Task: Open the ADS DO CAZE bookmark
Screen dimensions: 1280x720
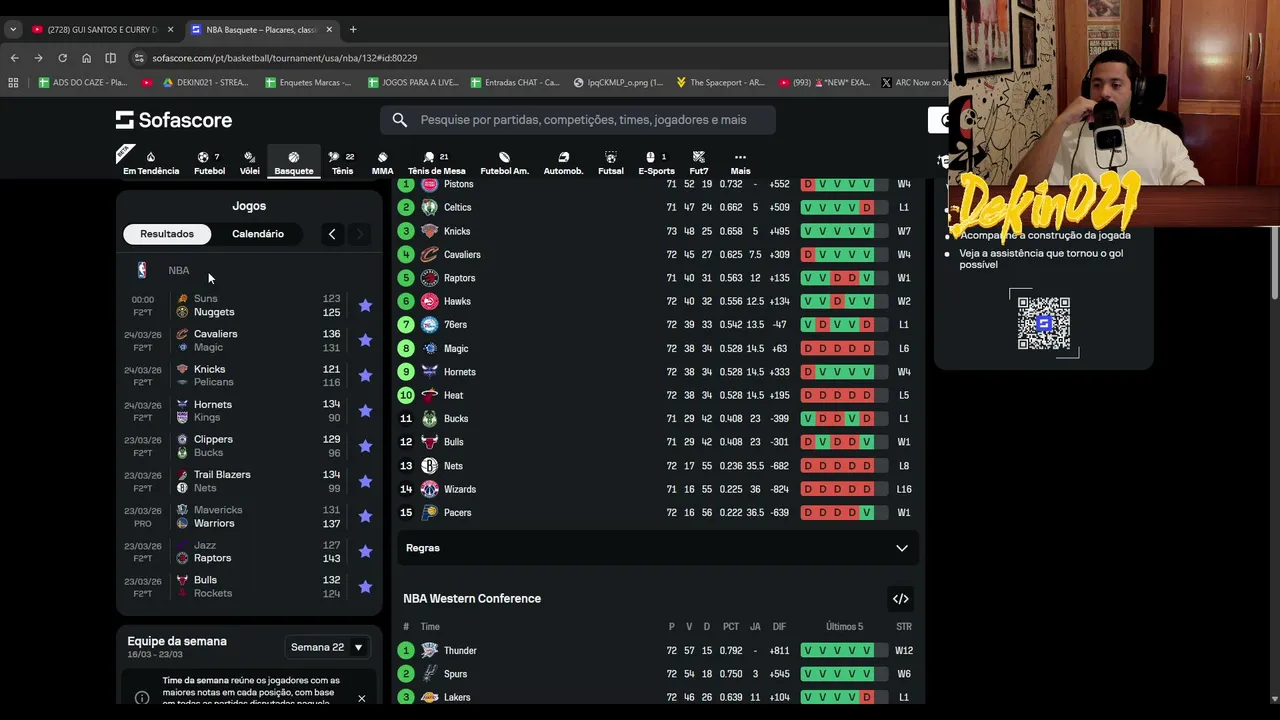Action: click(x=82, y=83)
